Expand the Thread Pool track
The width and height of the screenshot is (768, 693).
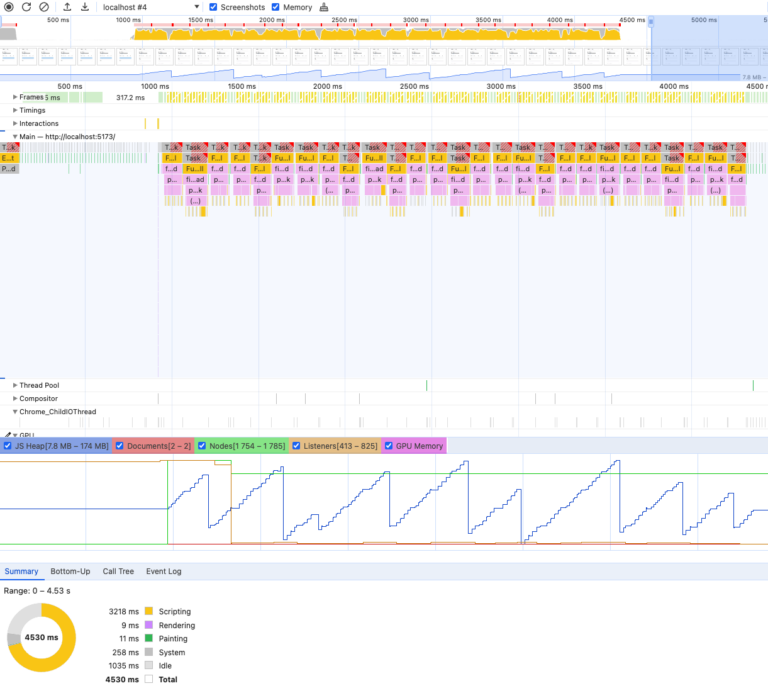15,385
